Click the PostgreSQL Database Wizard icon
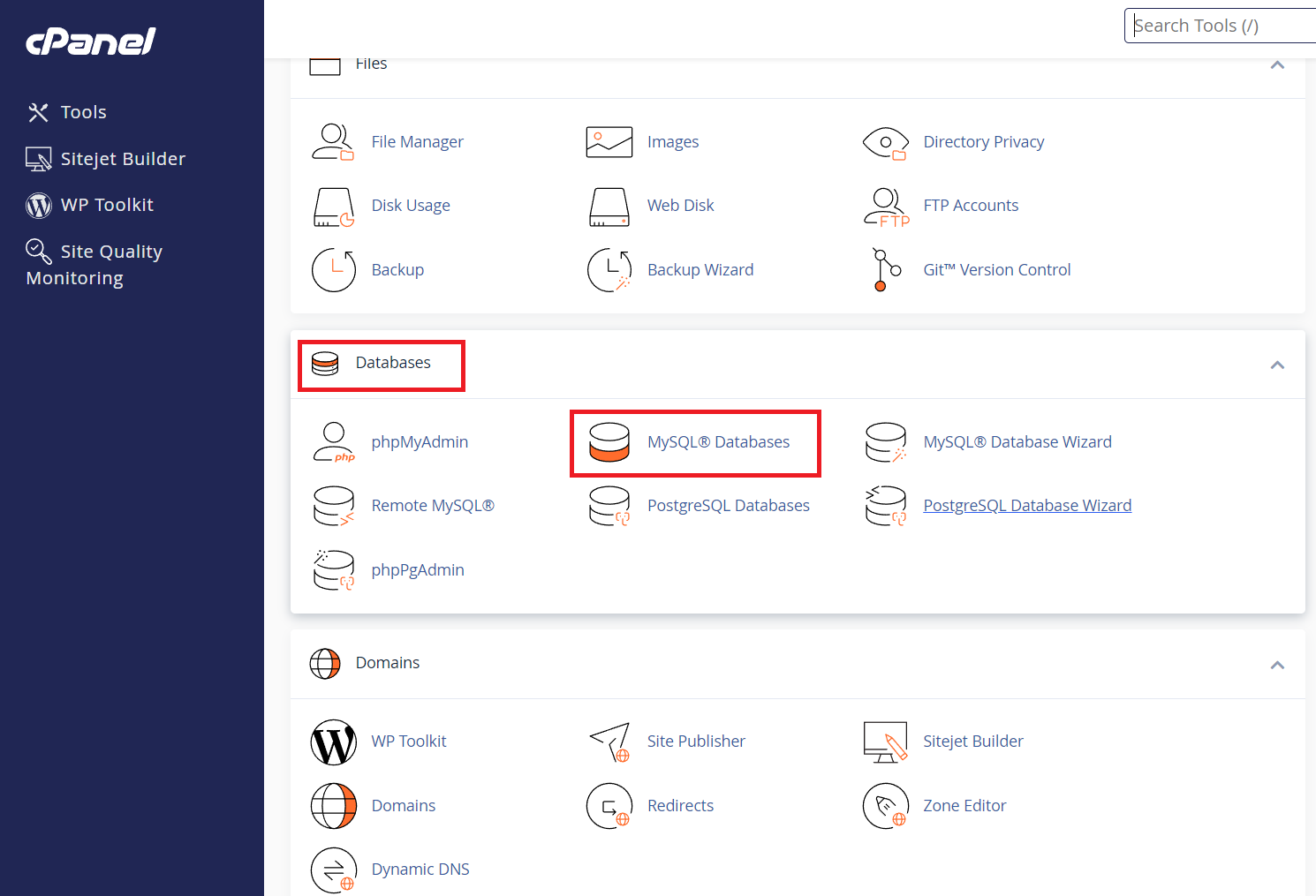The image size is (1316, 896). tap(886, 506)
